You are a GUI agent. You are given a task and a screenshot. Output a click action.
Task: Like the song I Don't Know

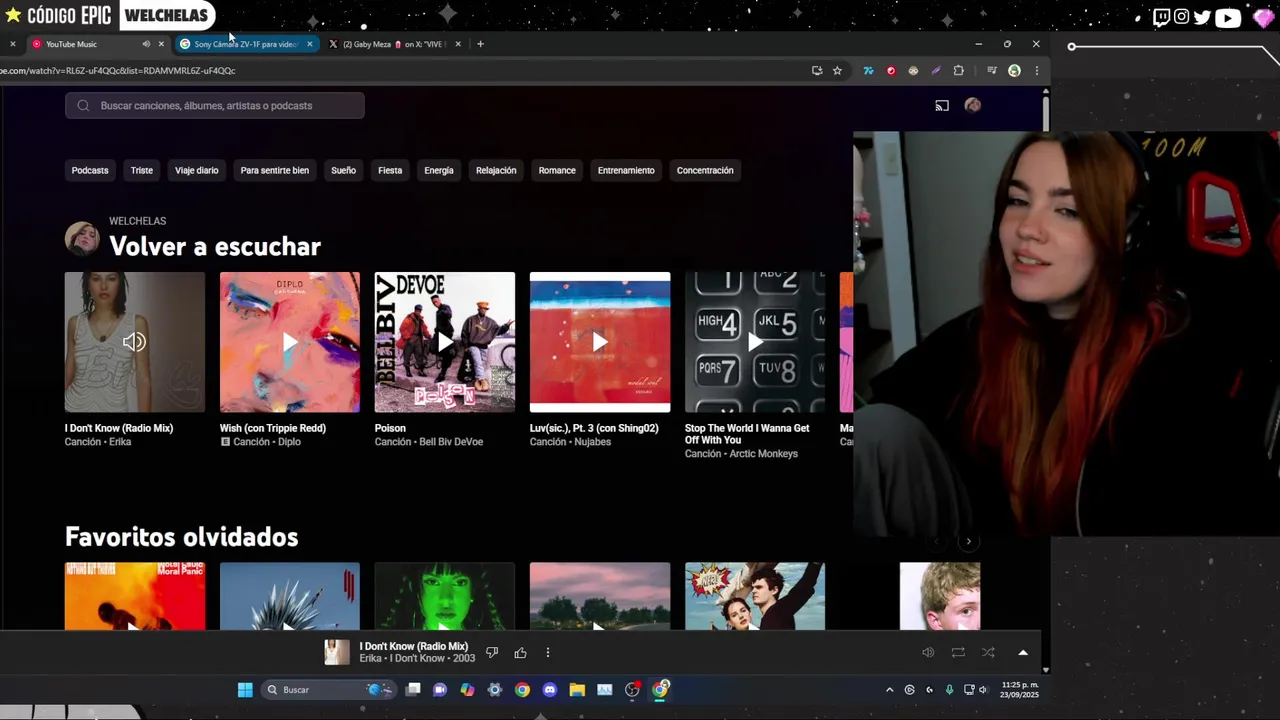click(x=520, y=653)
